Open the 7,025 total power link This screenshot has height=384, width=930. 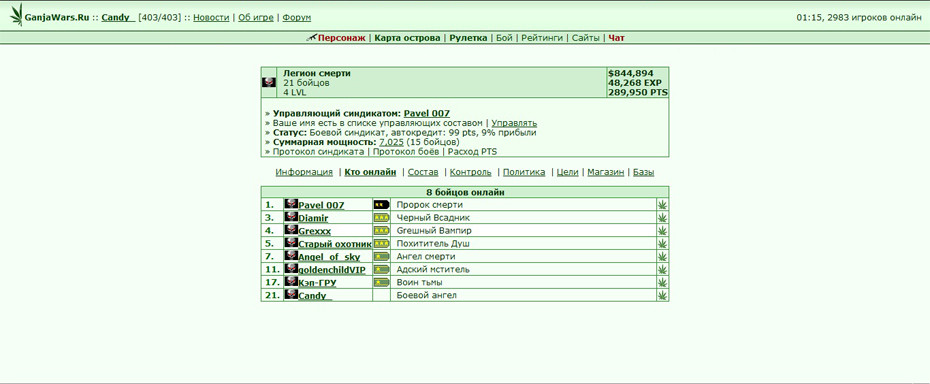[391, 142]
